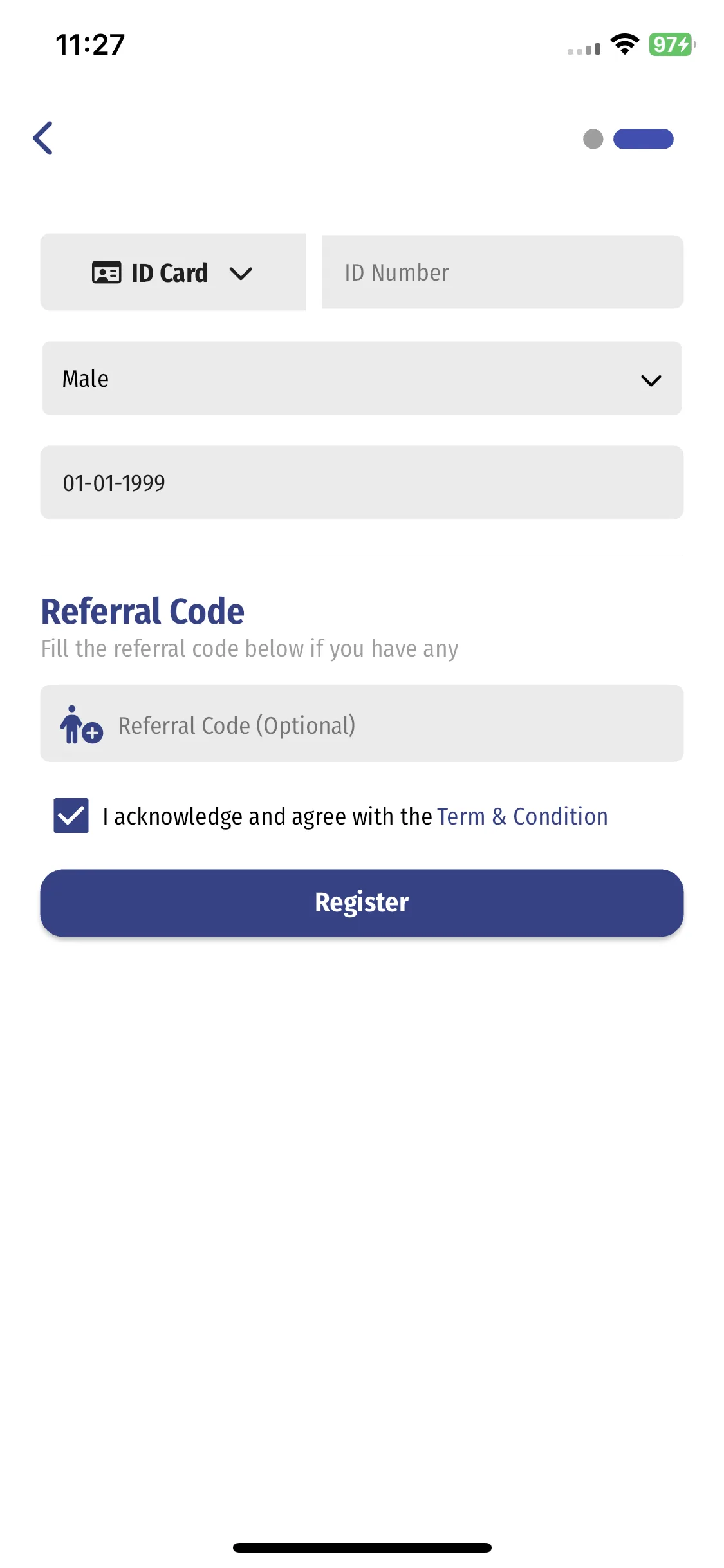Tap the cellular signal bars icon

(584, 49)
